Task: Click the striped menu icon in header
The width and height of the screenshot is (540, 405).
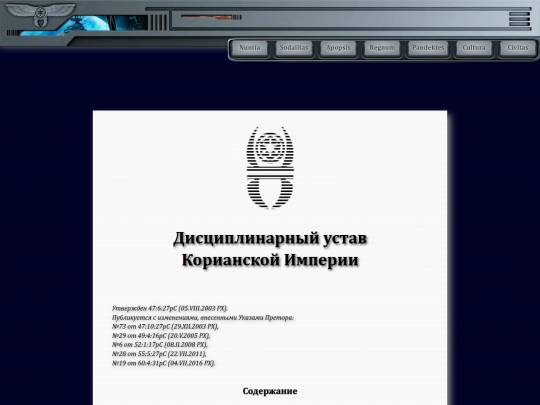Action: (519, 19)
